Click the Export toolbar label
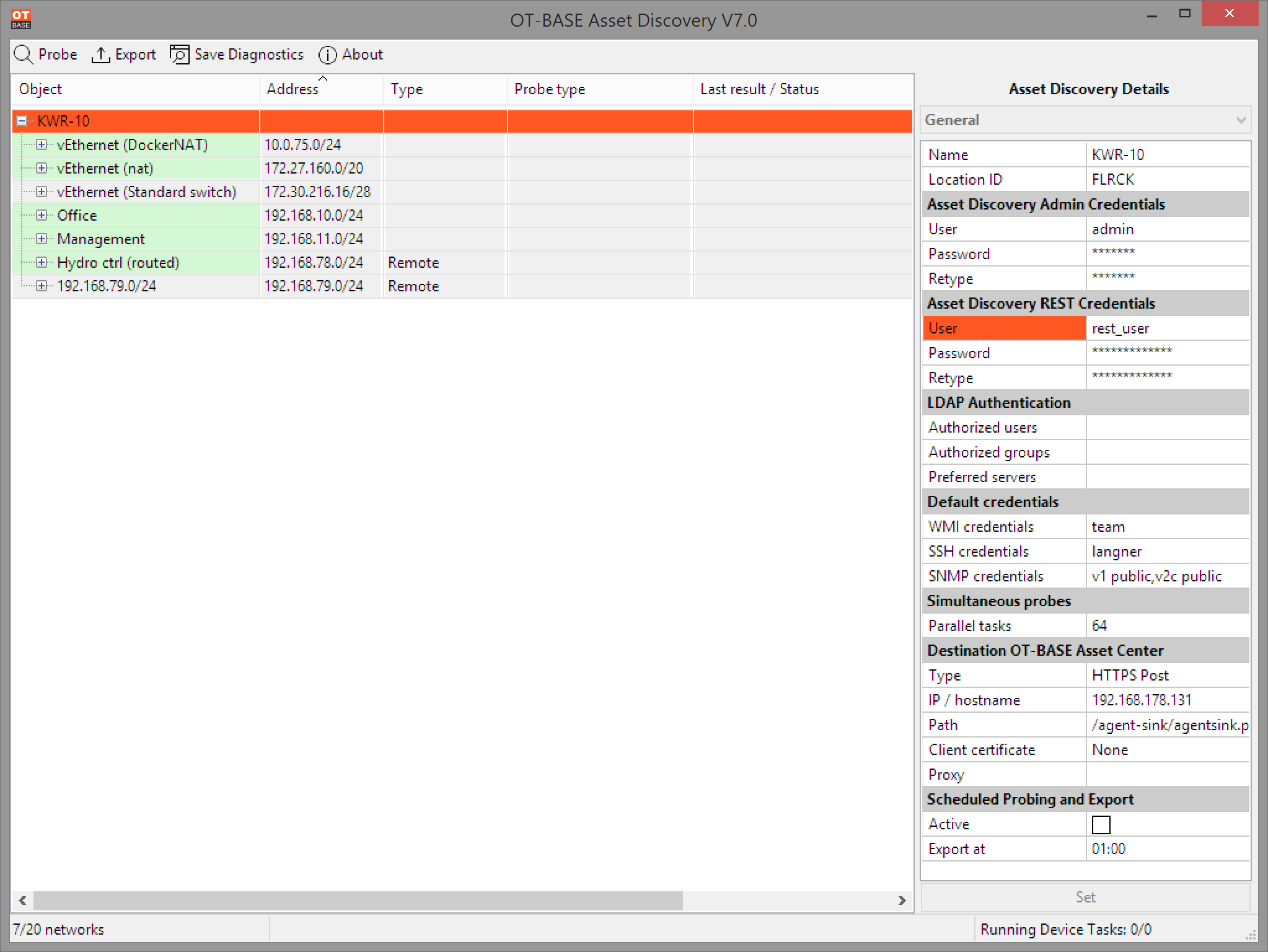1268x952 pixels. pyautogui.click(x=135, y=55)
